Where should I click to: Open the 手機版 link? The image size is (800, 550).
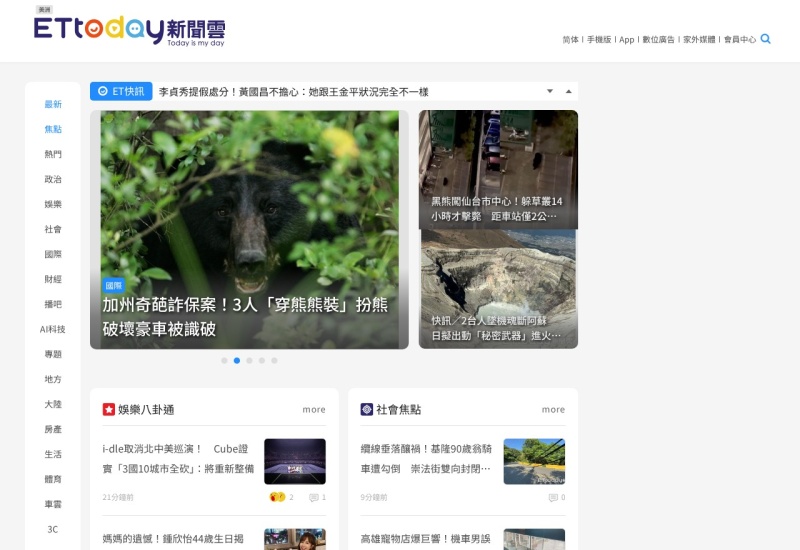599,39
